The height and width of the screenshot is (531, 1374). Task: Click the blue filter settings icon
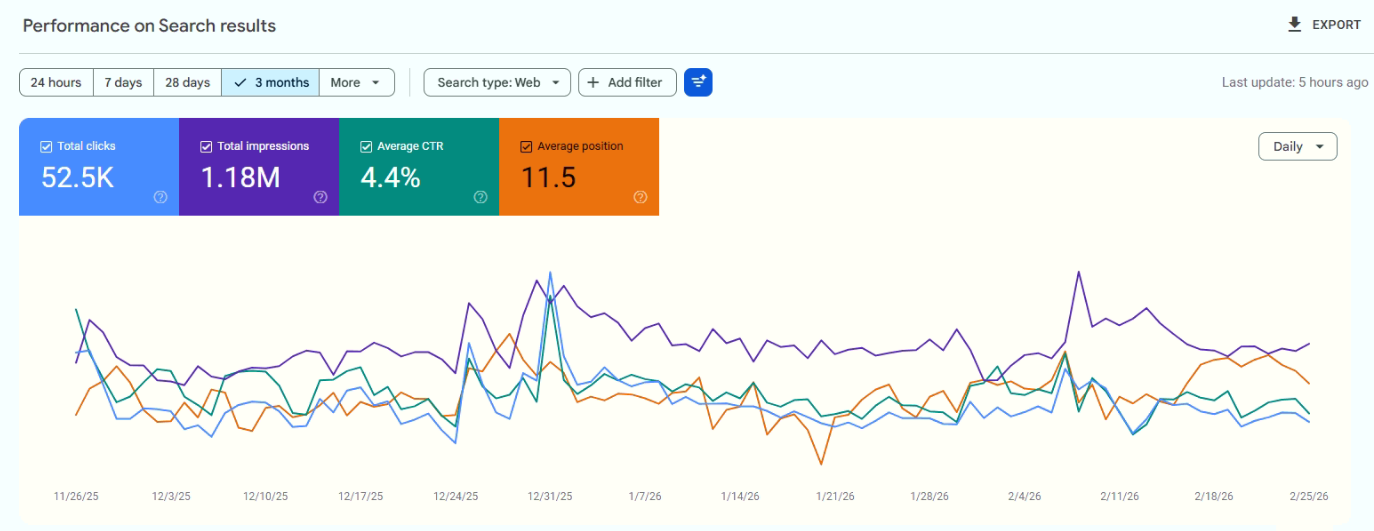(x=698, y=83)
